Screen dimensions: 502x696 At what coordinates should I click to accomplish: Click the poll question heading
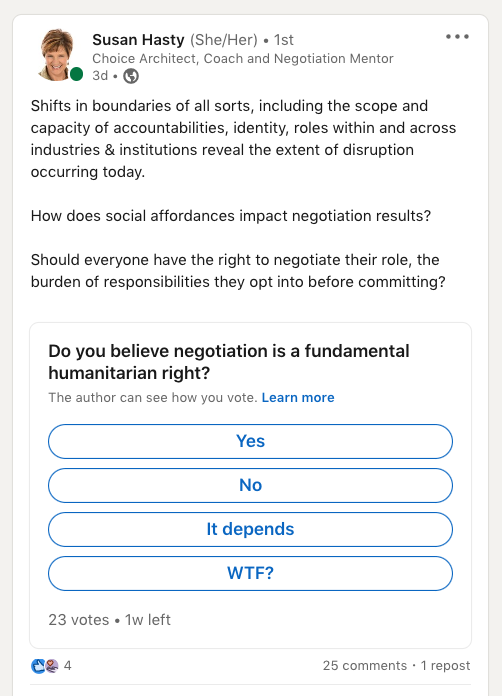point(229,362)
